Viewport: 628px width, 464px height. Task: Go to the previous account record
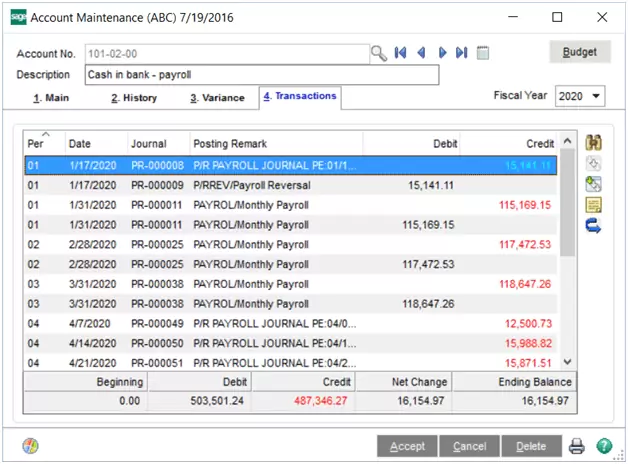coord(421,53)
